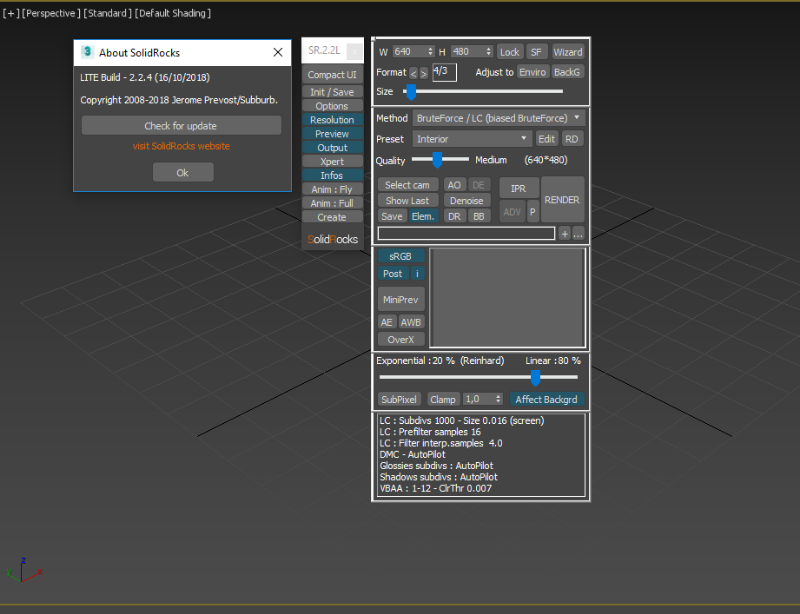Adjust resolution to BackG
The width and height of the screenshot is (800, 614).
[x=567, y=72]
